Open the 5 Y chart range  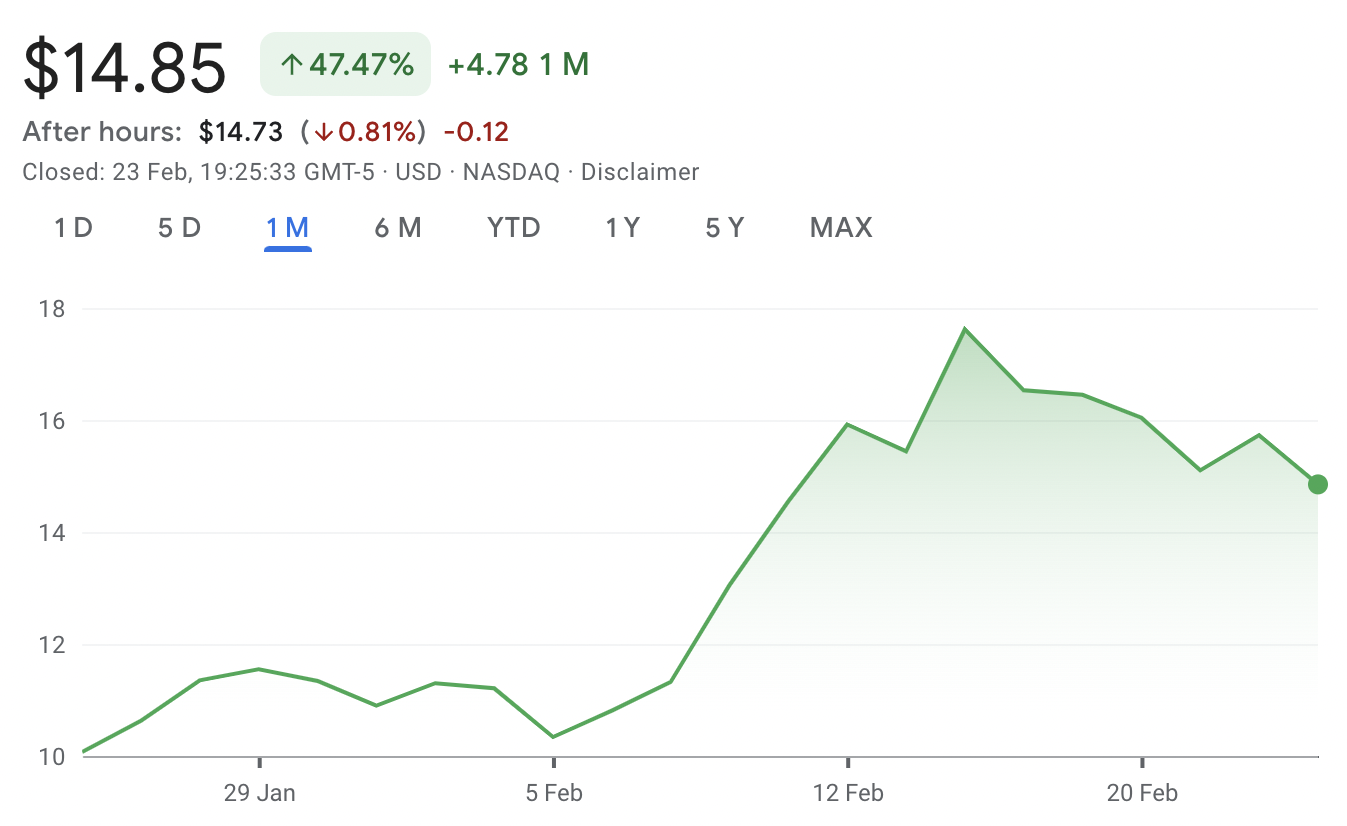tap(725, 228)
